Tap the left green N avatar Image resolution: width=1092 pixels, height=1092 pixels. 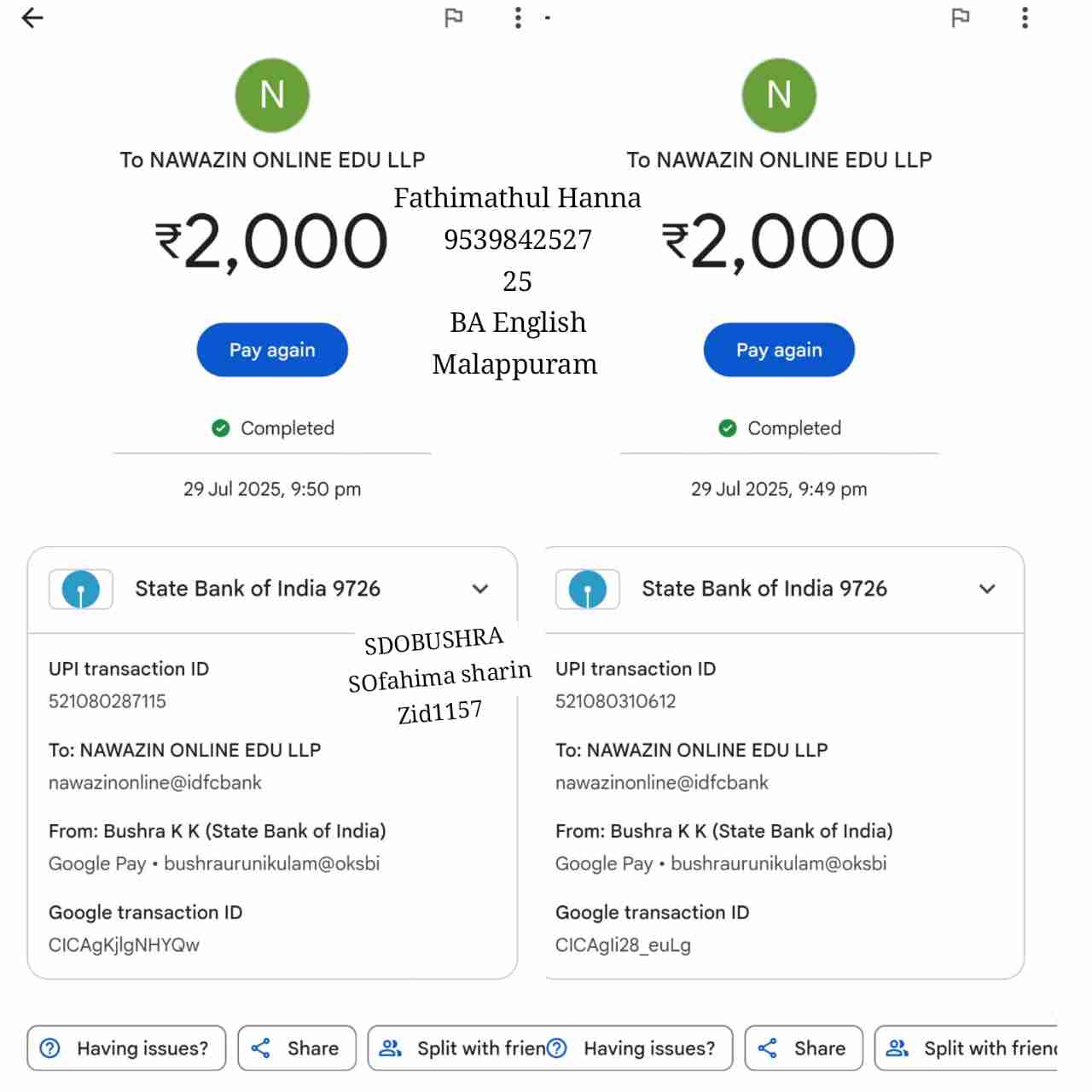point(272,95)
